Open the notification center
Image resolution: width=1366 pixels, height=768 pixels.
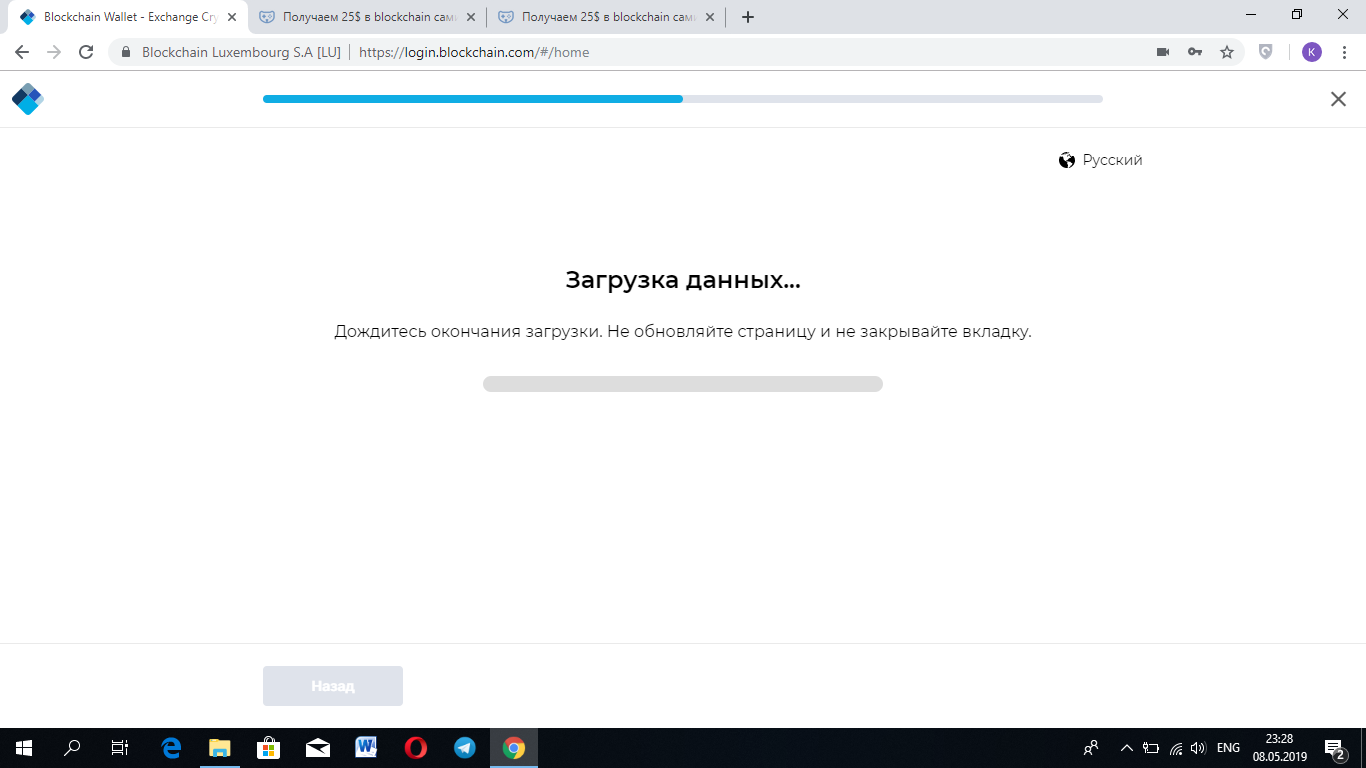coord(1334,748)
